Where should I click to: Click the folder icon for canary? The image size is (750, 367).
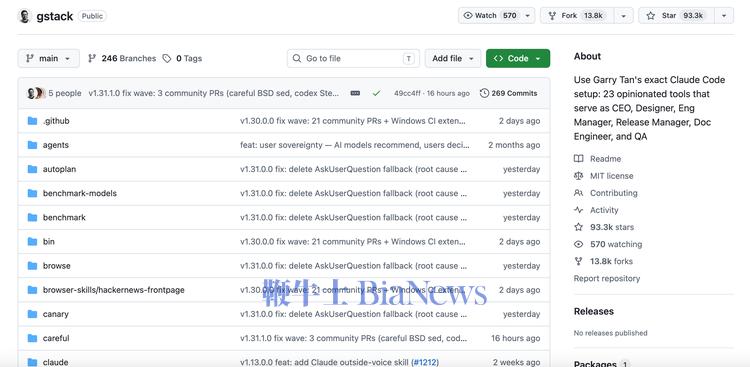click(32, 314)
